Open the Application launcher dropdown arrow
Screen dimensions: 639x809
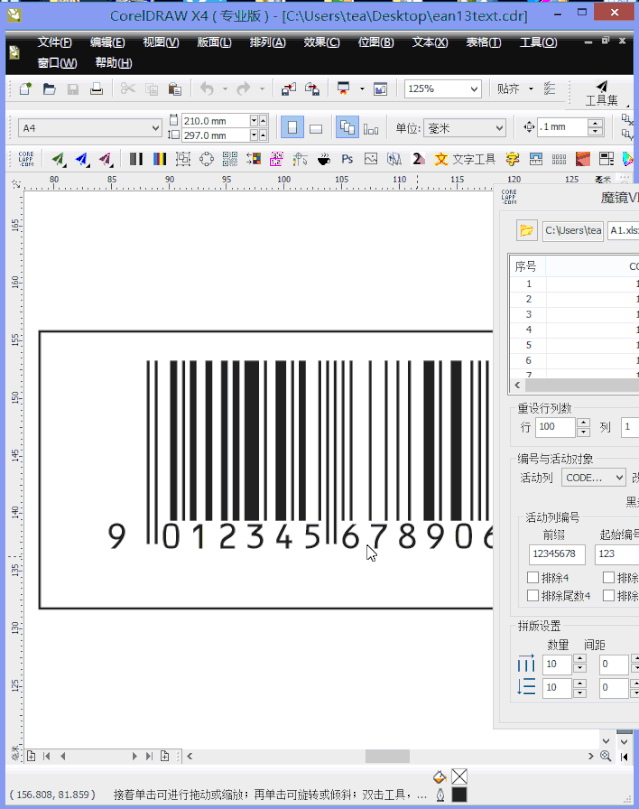[362, 89]
